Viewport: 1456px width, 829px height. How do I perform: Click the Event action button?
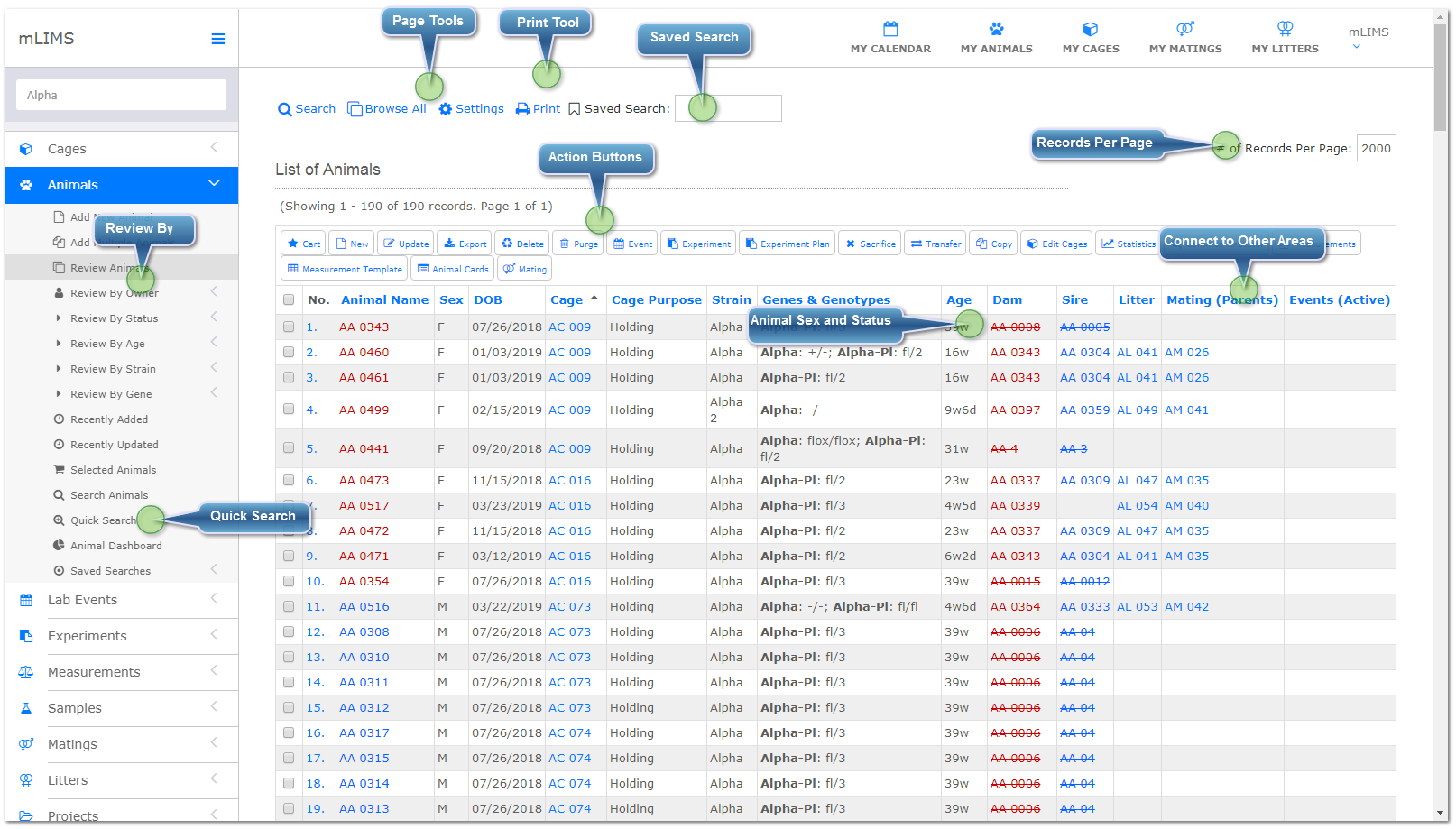pyautogui.click(x=632, y=244)
